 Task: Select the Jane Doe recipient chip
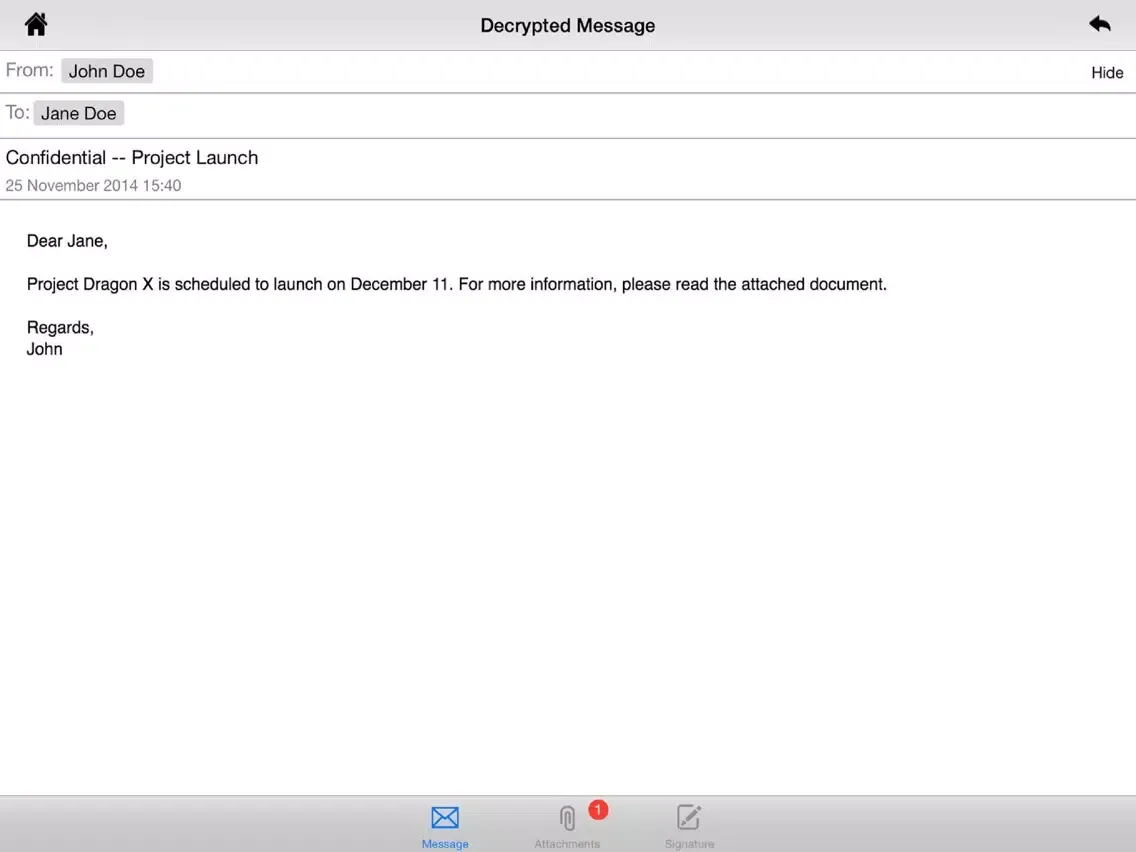(x=78, y=113)
